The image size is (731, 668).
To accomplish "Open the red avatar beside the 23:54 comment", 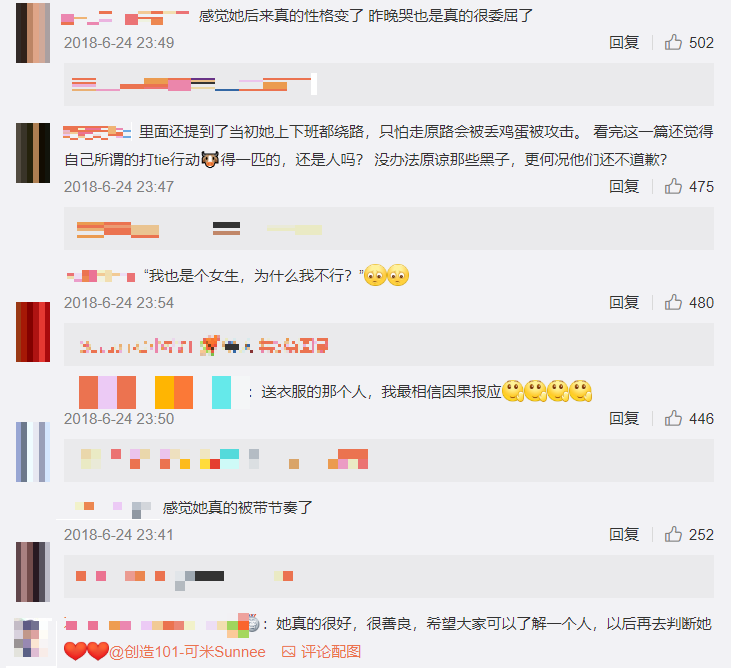I will (x=33, y=332).
